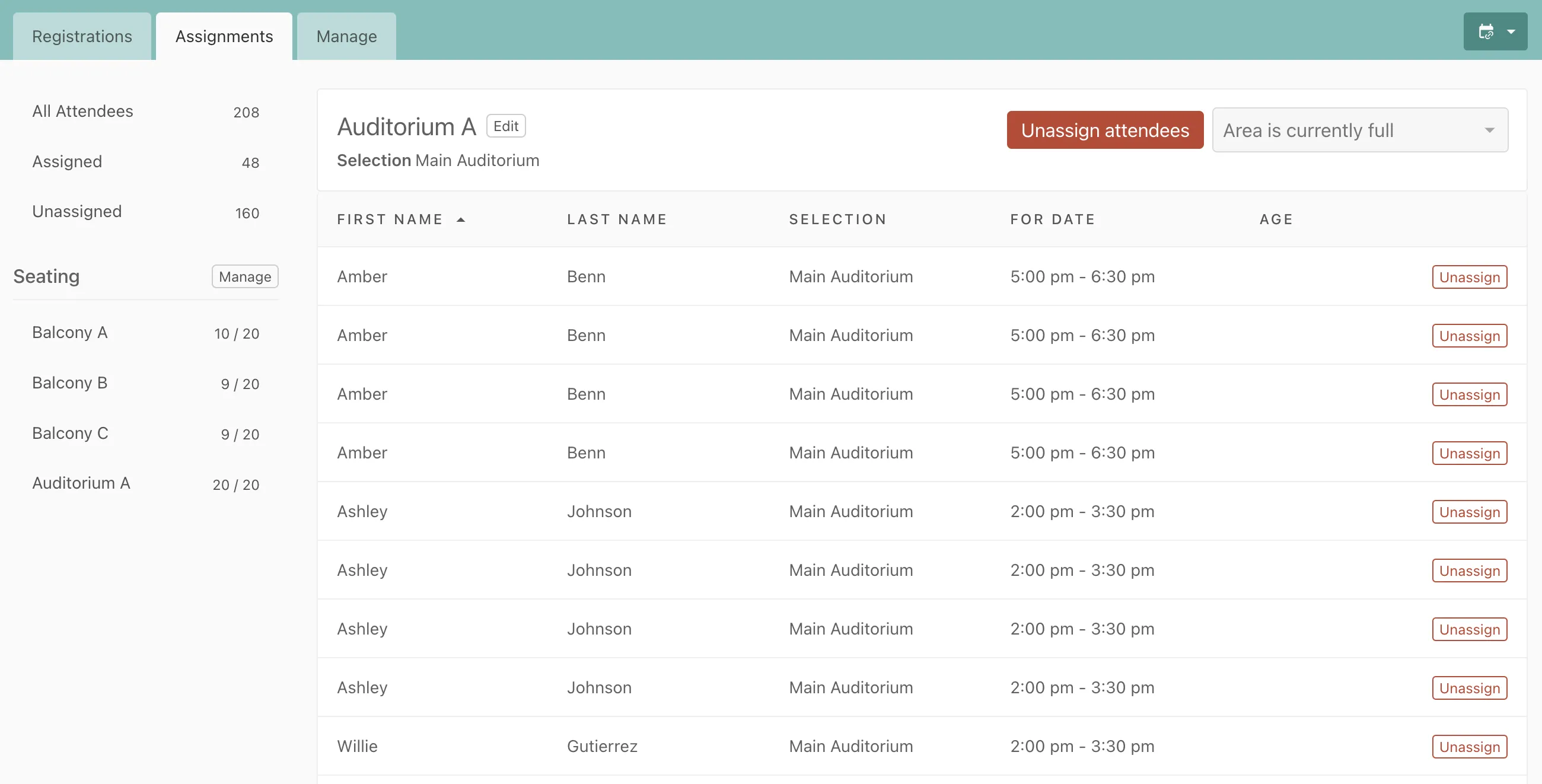Select All Attendees in the sidebar
The width and height of the screenshot is (1542, 784).
coord(82,111)
